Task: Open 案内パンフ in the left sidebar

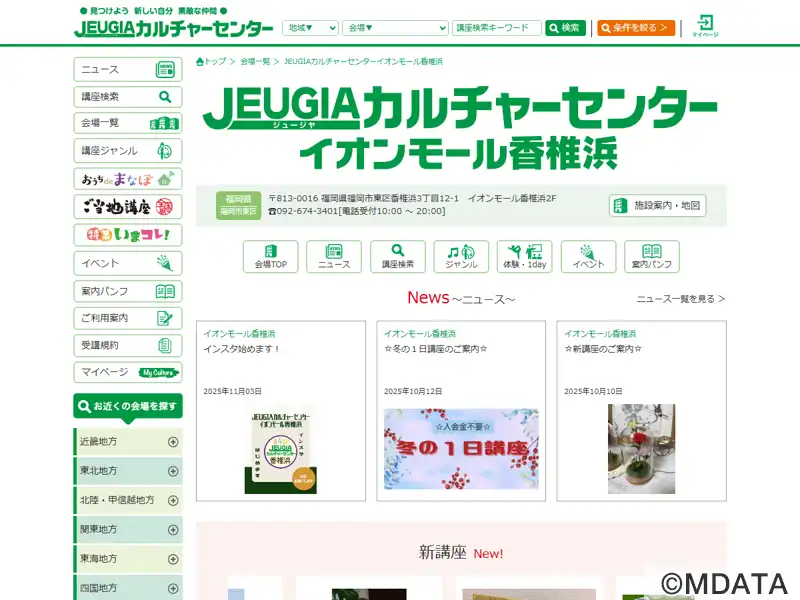Action: [x=128, y=291]
